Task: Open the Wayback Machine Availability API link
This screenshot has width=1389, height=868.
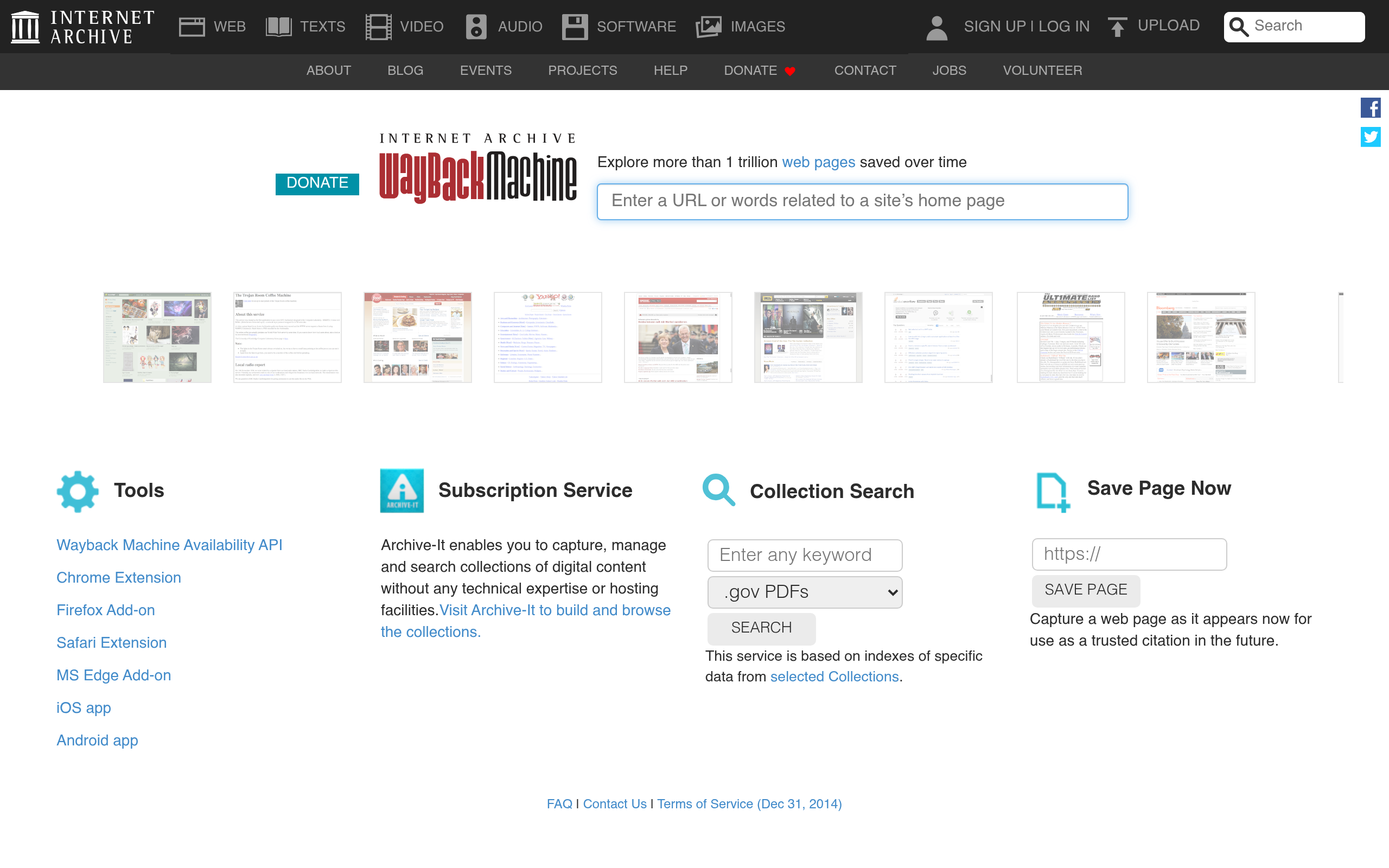Action: (169, 545)
